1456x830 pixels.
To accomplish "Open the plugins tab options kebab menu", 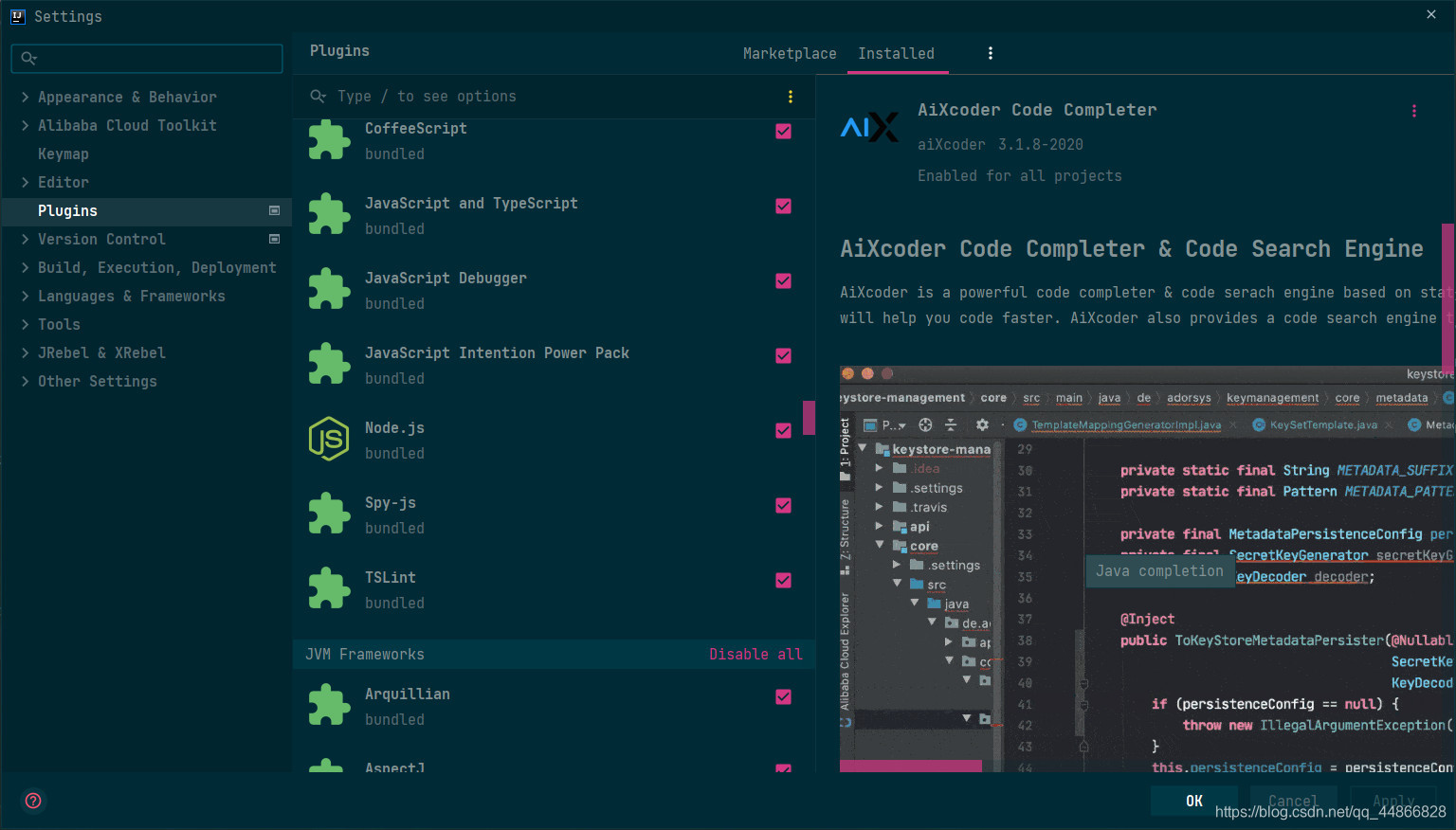I will click(991, 53).
